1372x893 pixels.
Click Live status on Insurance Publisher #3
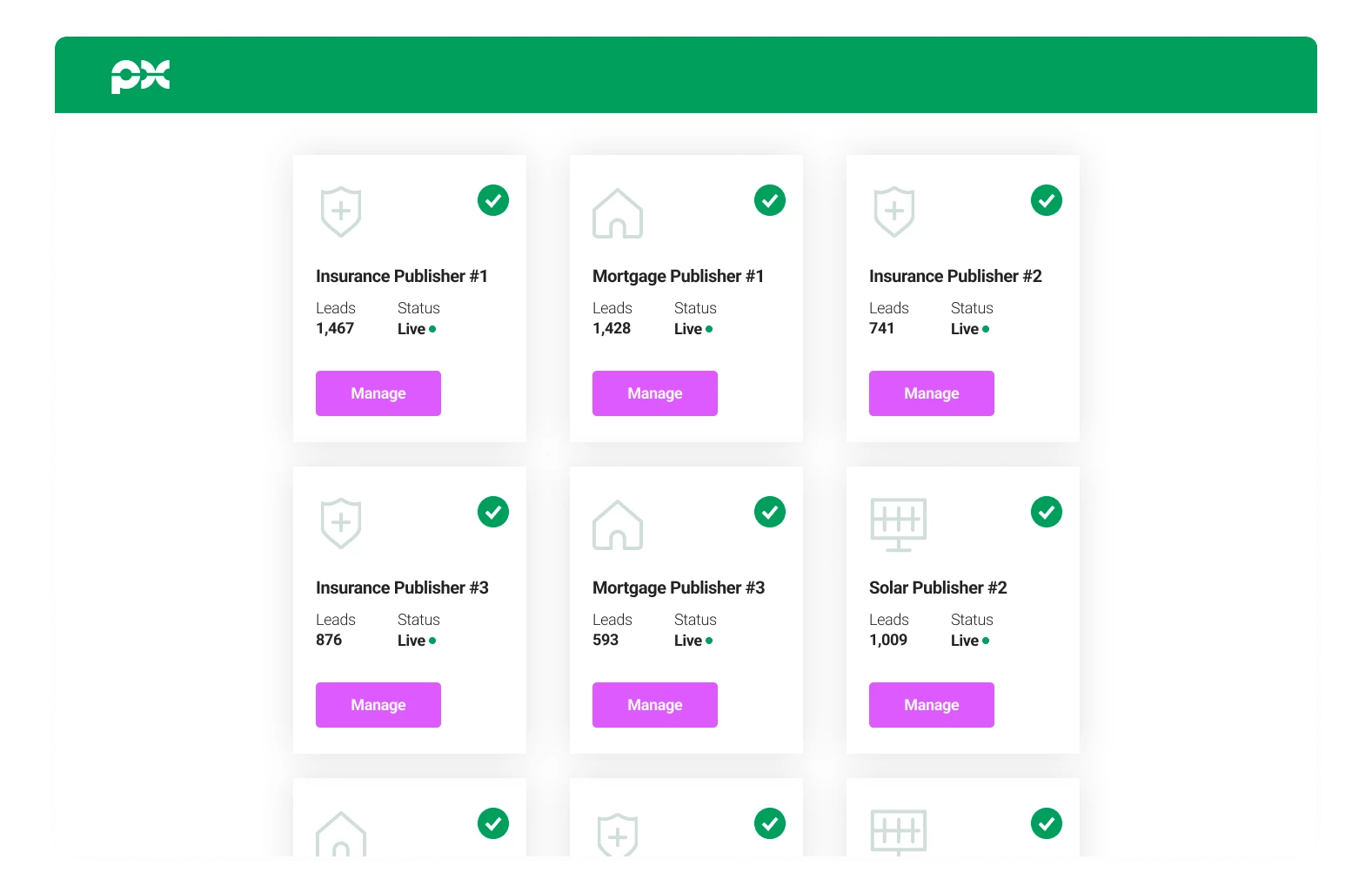[x=417, y=641]
